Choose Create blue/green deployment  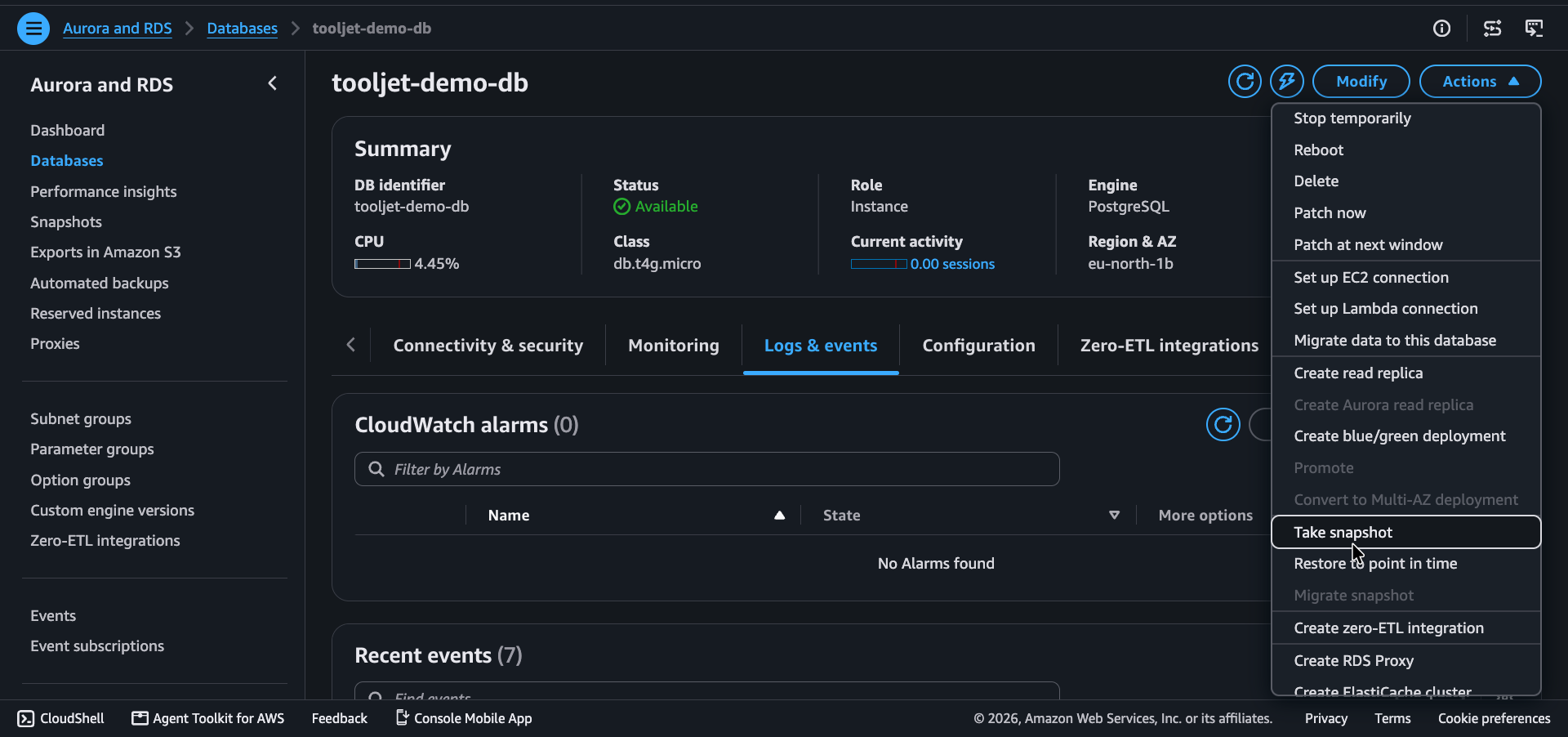pos(1406,436)
